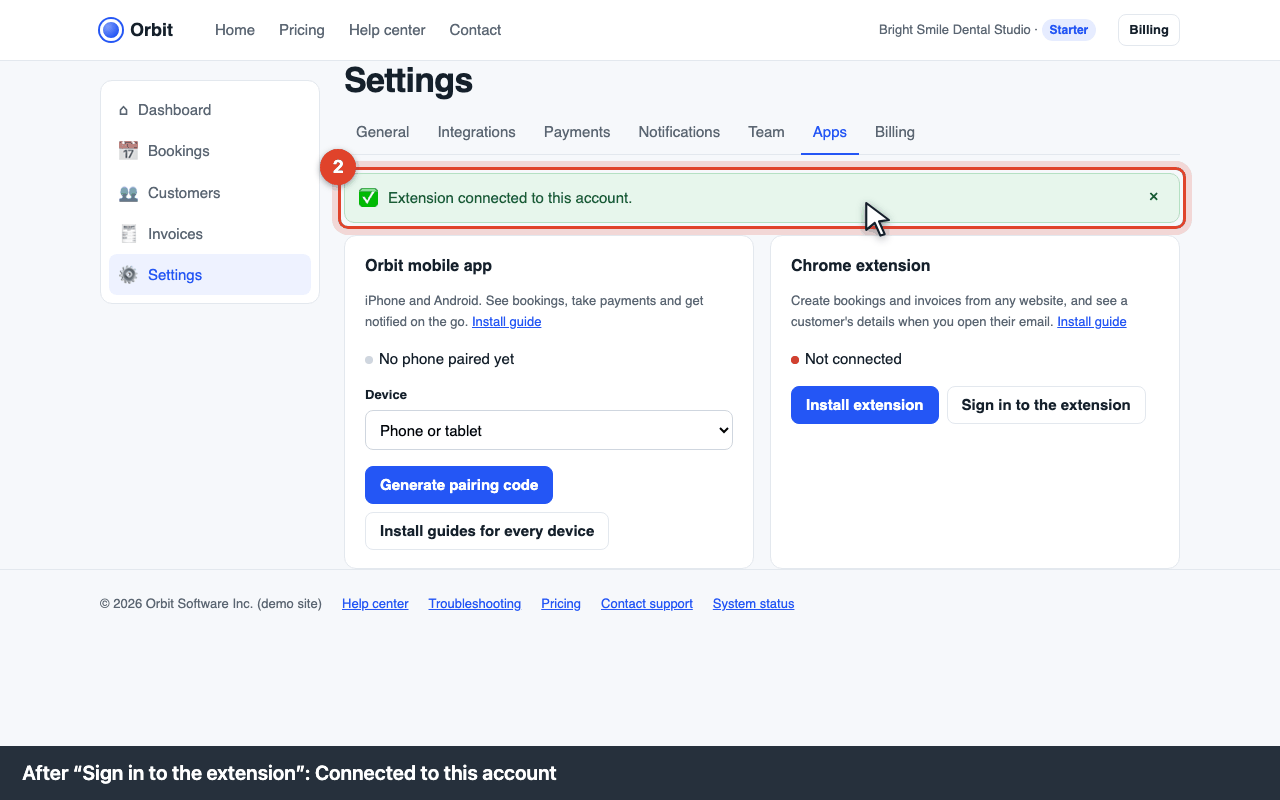Open the Billing tab in Settings
This screenshot has width=1280, height=800.
(895, 132)
